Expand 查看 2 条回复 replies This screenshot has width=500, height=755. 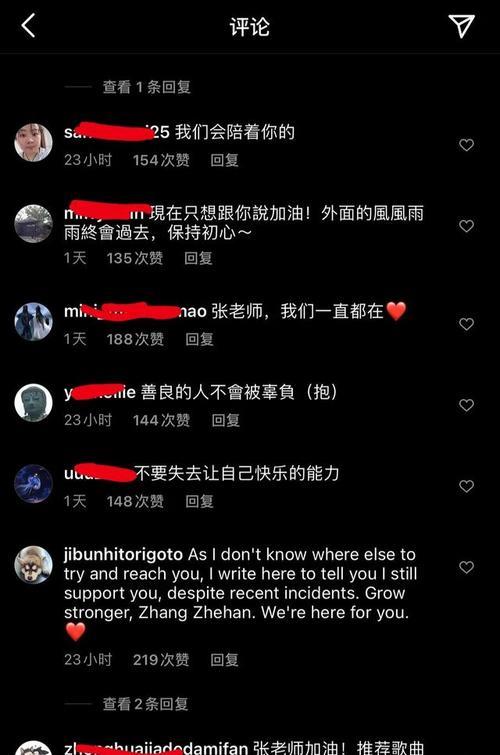[x=145, y=704]
